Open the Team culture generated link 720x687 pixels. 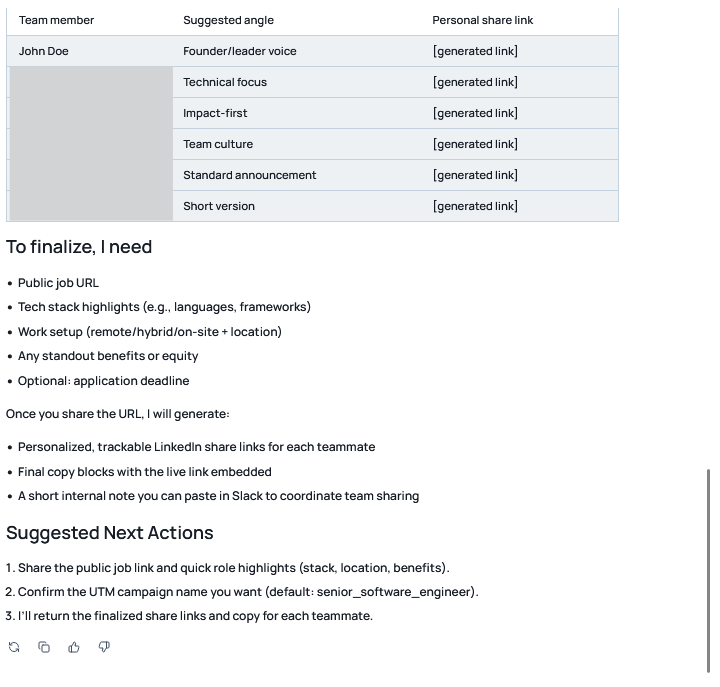pos(475,144)
